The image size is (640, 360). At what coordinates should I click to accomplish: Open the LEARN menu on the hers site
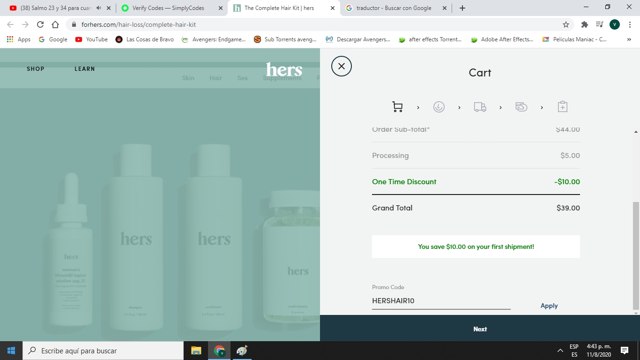(x=84, y=69)
